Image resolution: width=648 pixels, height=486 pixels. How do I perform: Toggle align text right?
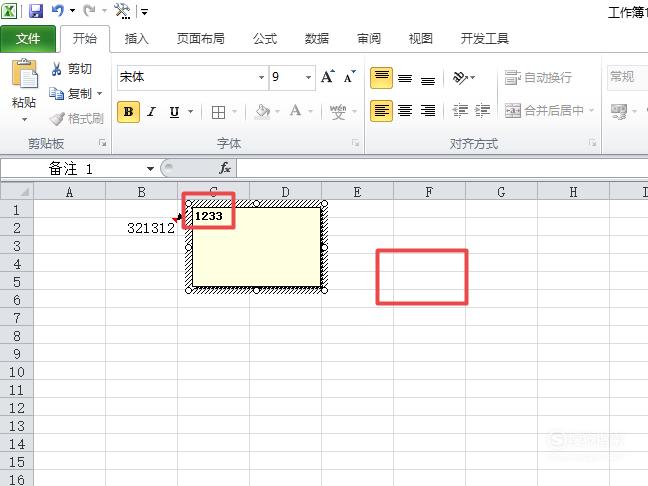[x=428, y=111]
